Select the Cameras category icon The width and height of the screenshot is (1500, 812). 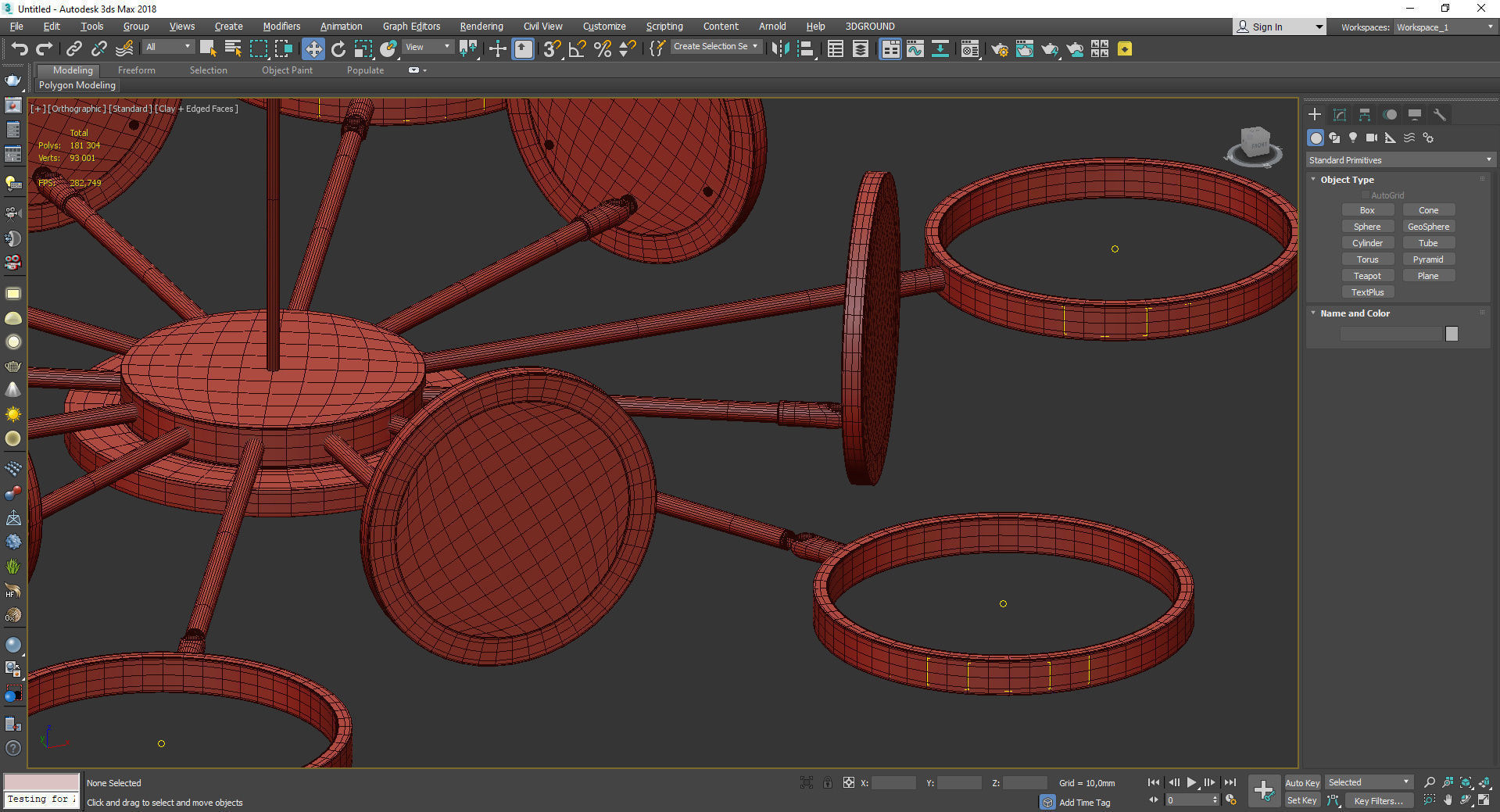coord(1372,138)
